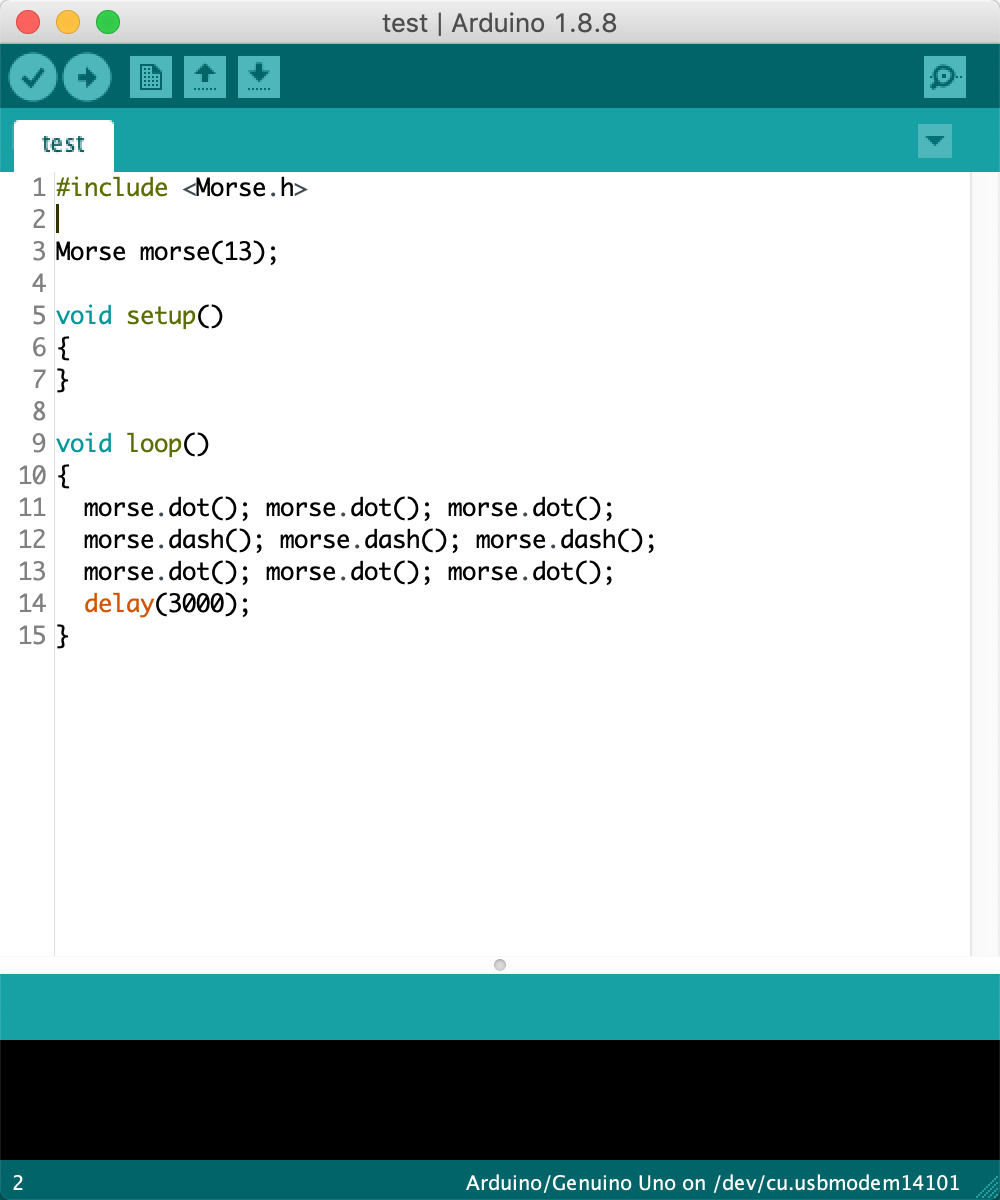Open the Serial Monitor
The width and height of the screenshot is (1000, 1200).
coord(944,77)
